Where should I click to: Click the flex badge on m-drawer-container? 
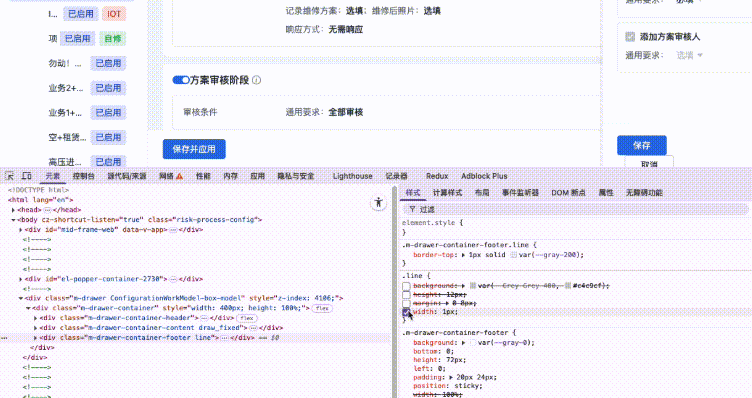click(322, 308)
